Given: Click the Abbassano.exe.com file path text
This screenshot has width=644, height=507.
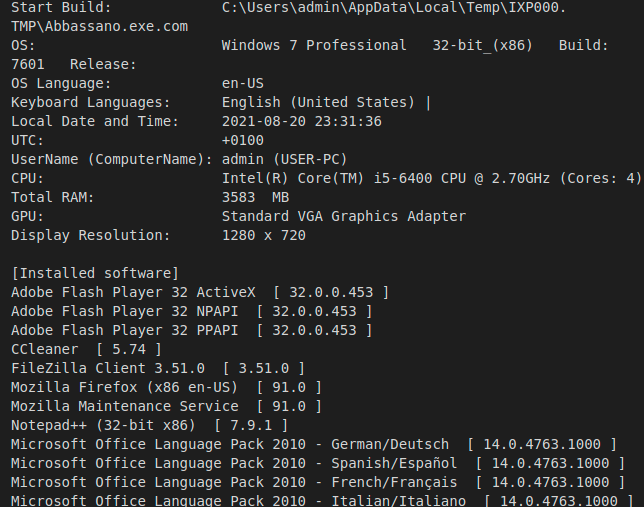Looking at the screenshot, I should (99, 27).
